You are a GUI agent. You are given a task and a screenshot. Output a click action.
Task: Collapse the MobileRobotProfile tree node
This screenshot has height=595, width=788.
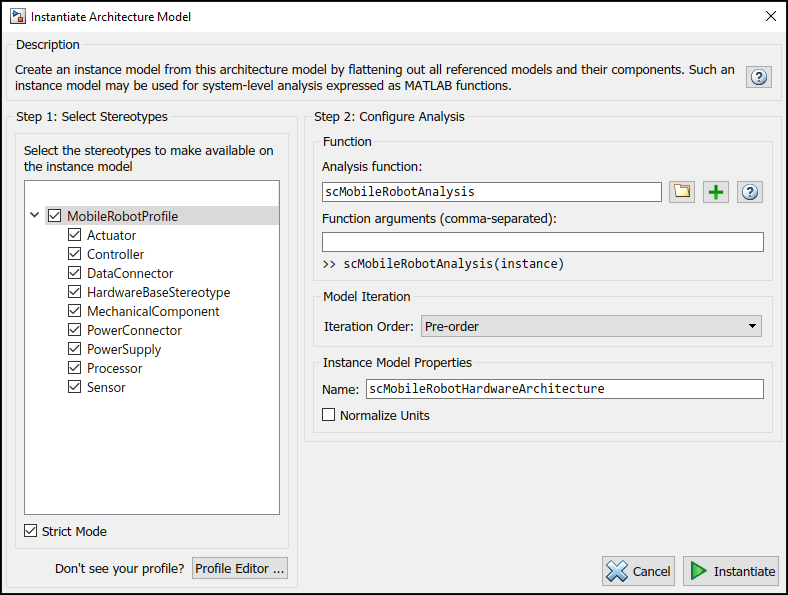(x=35, y=216)
